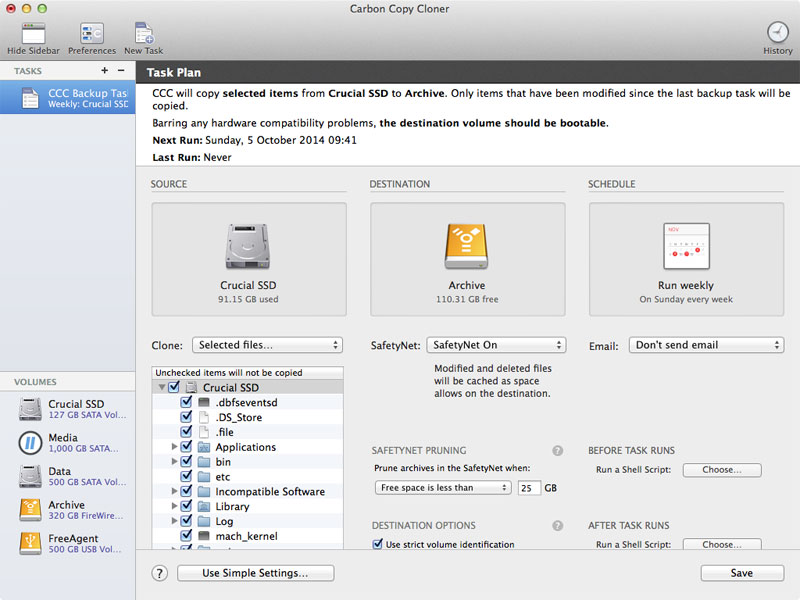The image size is (800, 600).
Task: Hide the sidebar using its toolbar icon
Action: (33, 31)
